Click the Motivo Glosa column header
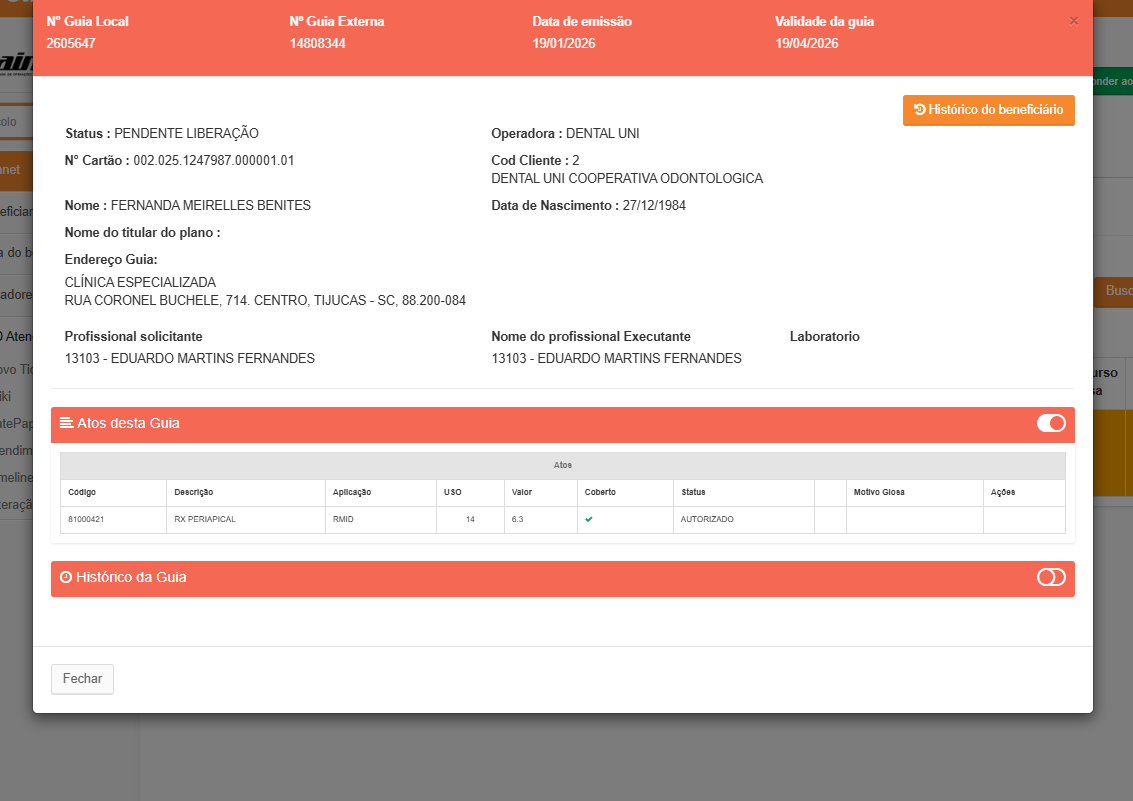 point(879,492)
